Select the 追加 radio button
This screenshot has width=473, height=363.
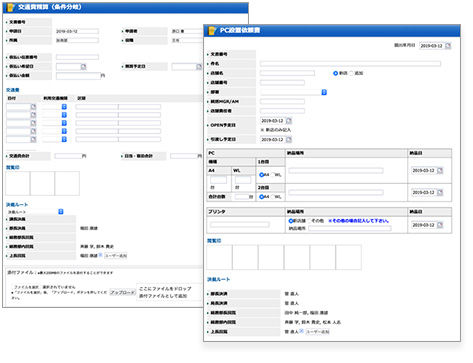(x=351, y=73)
